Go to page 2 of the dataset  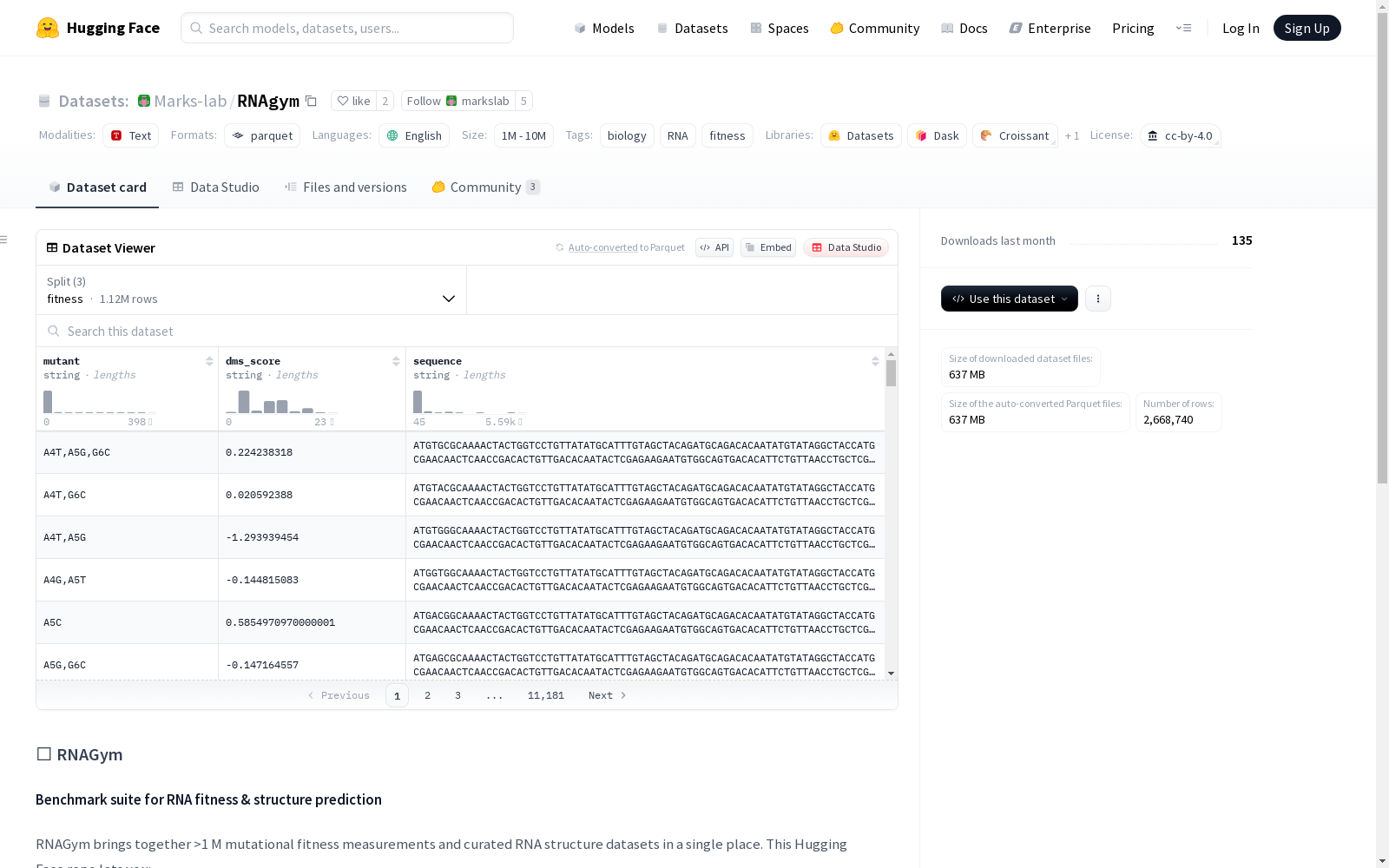coord(427,695)
